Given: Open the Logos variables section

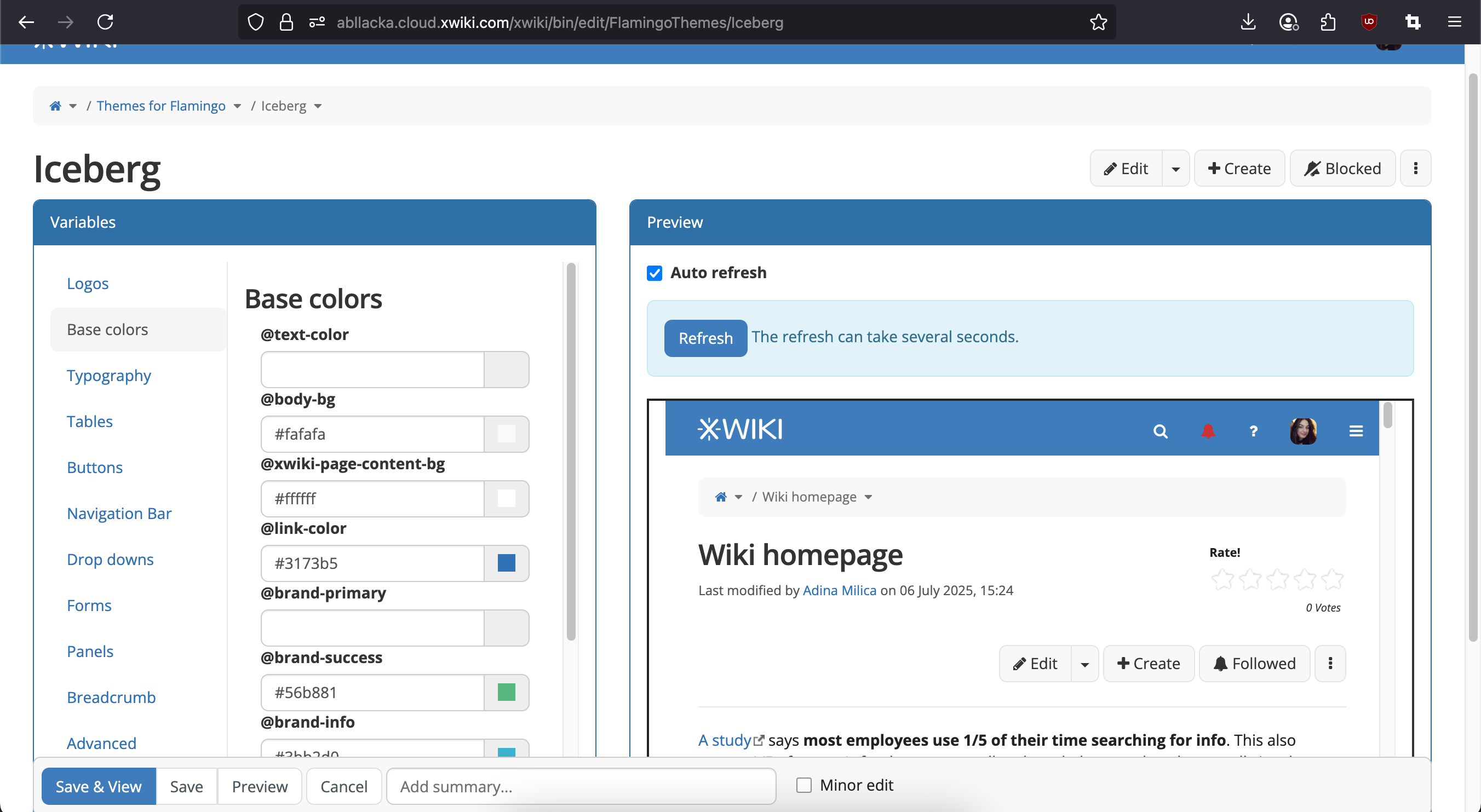Looking at the screenshot, I should point(88,283).
